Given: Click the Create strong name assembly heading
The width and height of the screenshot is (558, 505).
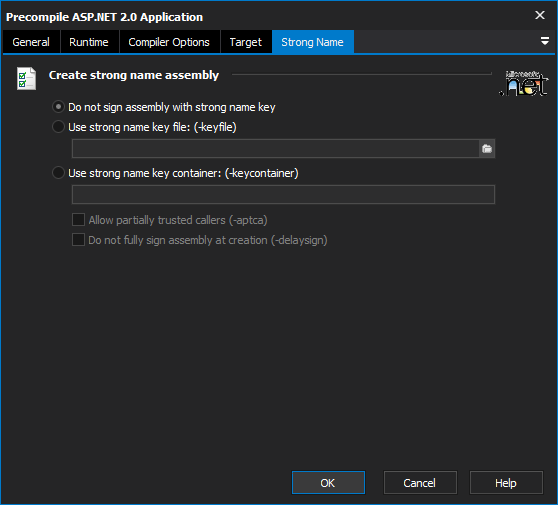Looking at the screenshot, I should (134, 75).
